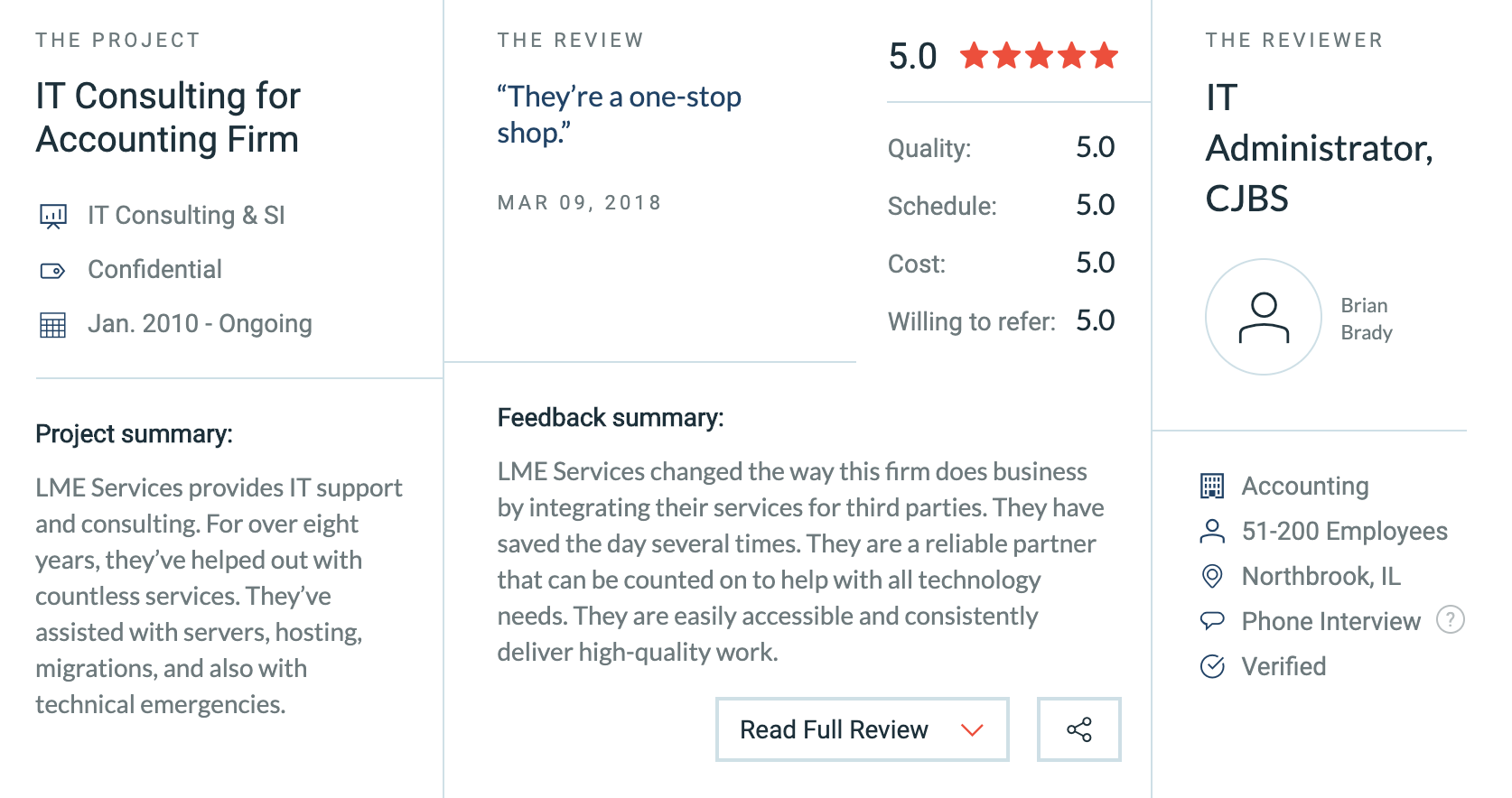Click the calendar icon beside Jan. 2010
The image size is (1512, 798).
[x=53, y=325]
